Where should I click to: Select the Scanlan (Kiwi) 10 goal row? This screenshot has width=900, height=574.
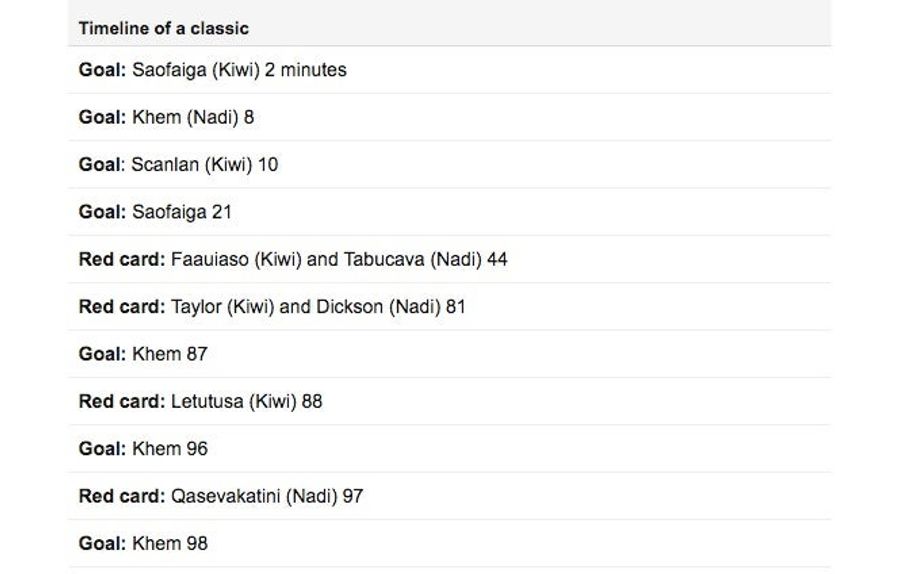(449, 165)
